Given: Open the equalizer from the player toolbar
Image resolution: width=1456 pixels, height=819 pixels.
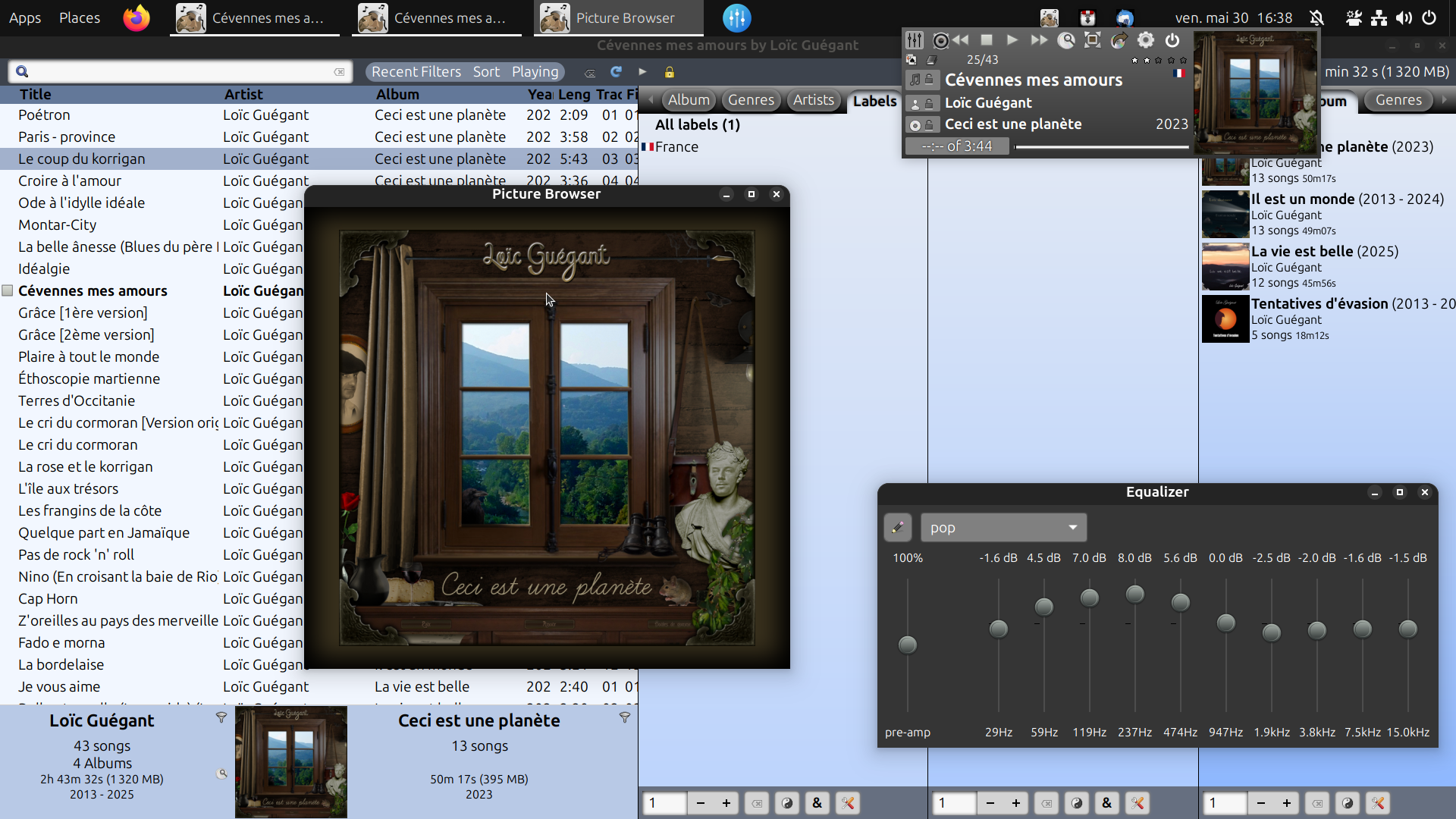Looking at the screenshot, I should point(915,40).
